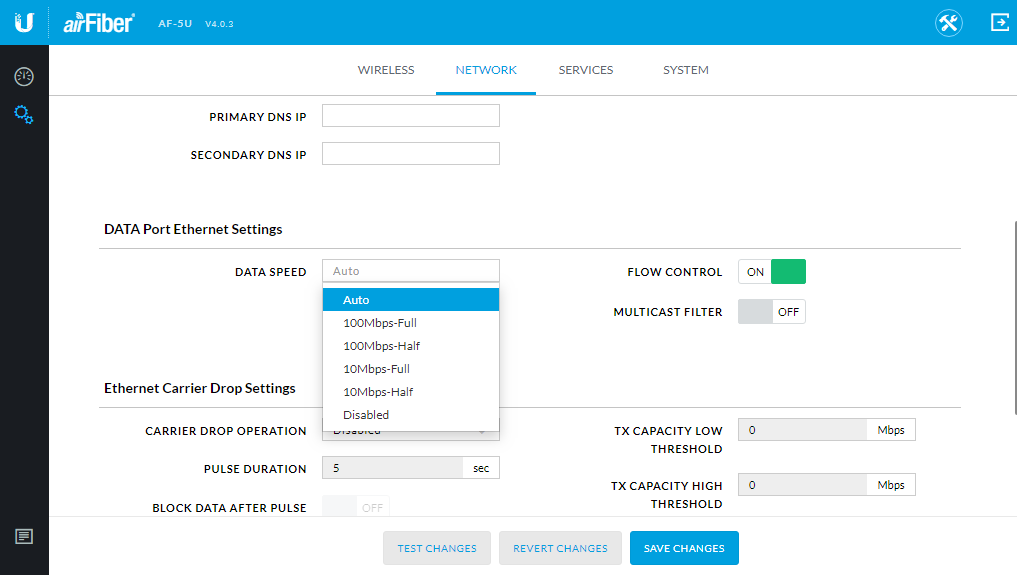Image resolution: width=1017 pixels, height=575 pixels.
Task: Toggle Flow Control switch off
Action: coord(772,272)
